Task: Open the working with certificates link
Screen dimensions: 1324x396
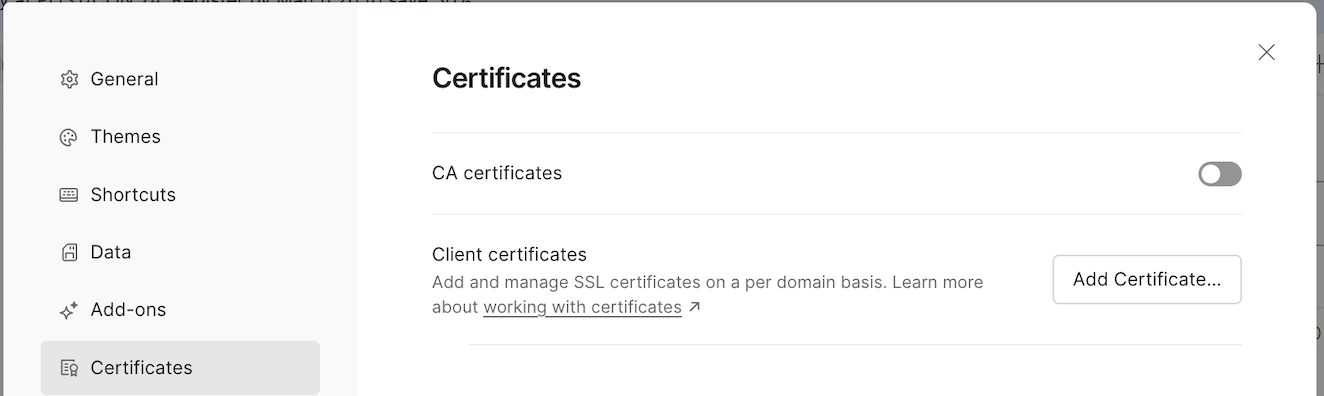Action: [x=582, y=308]
